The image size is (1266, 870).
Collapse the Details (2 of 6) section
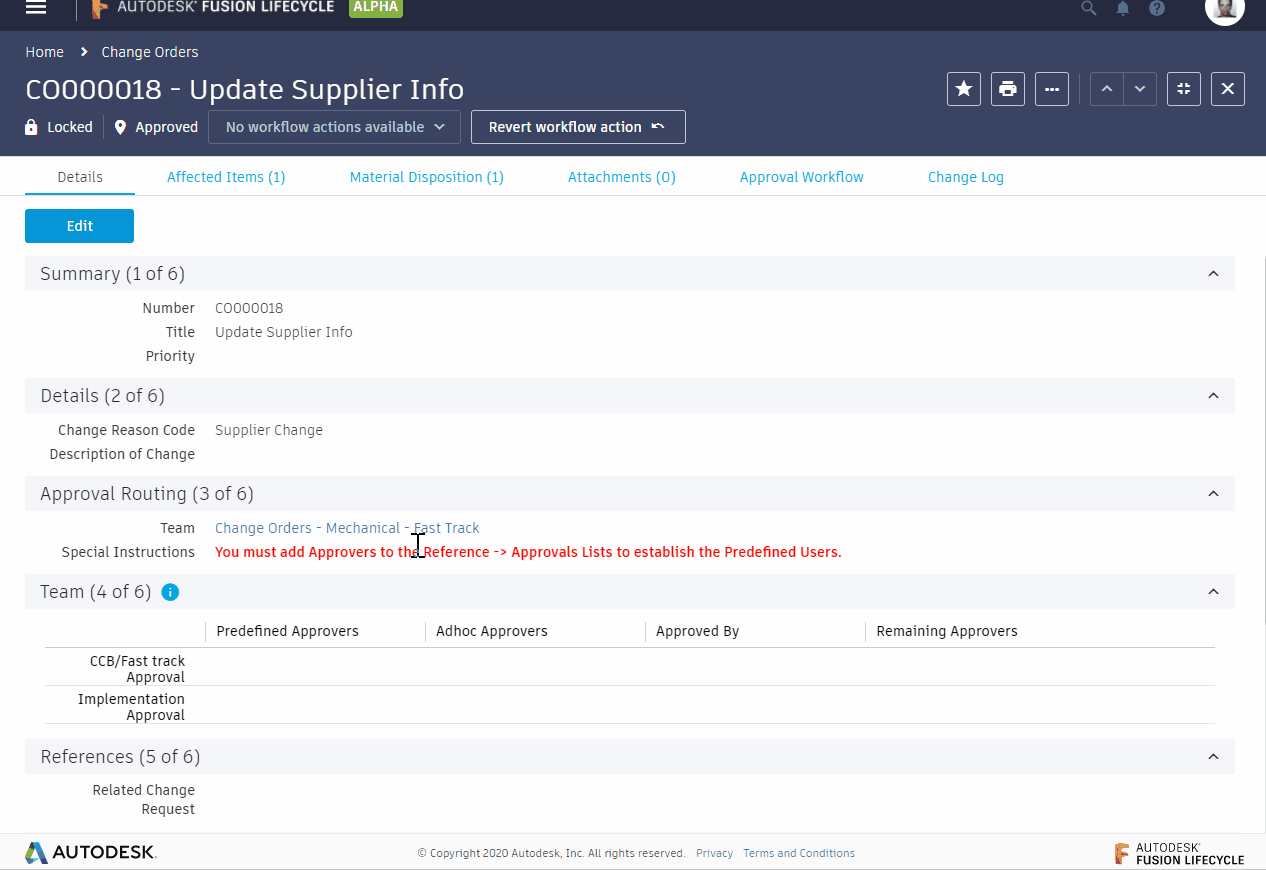click(1213, 396)
